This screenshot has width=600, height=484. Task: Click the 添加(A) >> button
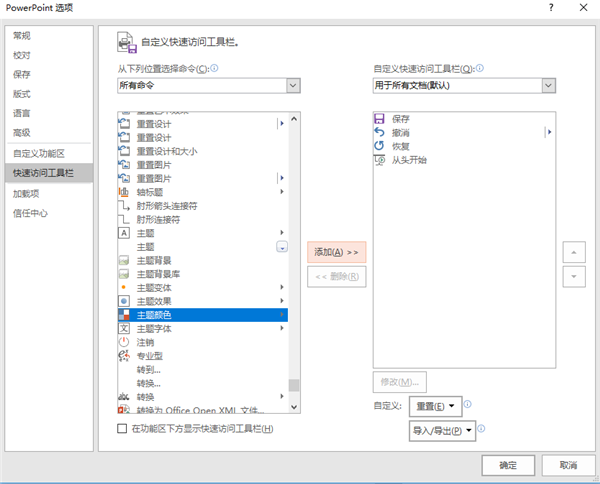(x=337, y=252)
